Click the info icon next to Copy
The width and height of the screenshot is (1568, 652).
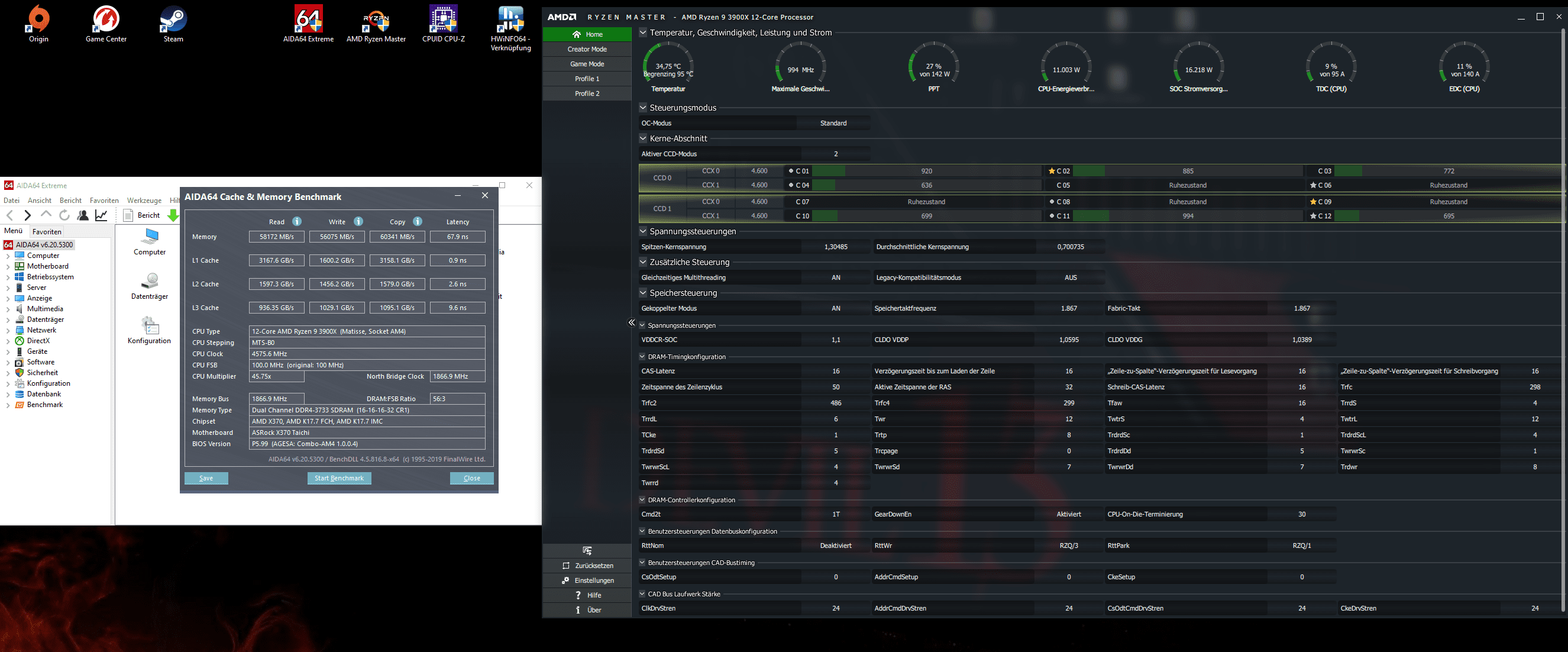[x=418, y=222]
